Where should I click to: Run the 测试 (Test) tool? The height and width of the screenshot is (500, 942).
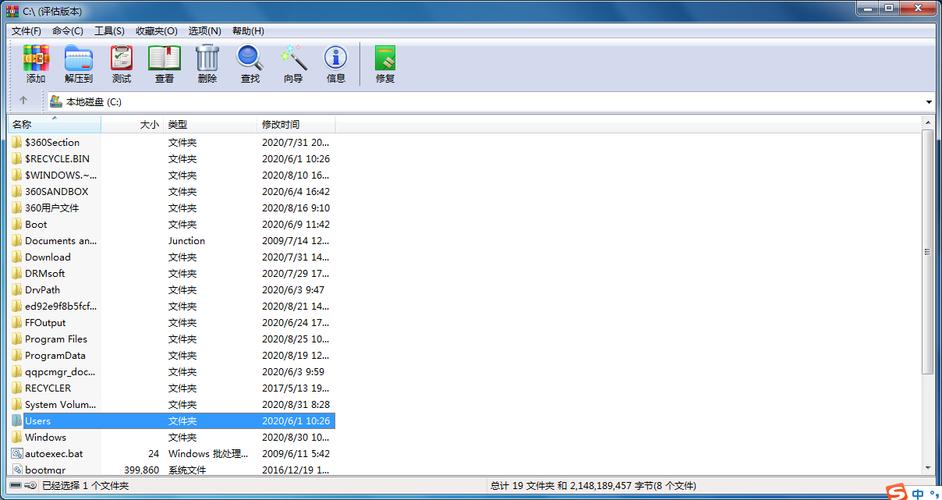pyautogui.click(x=121, y=64)
